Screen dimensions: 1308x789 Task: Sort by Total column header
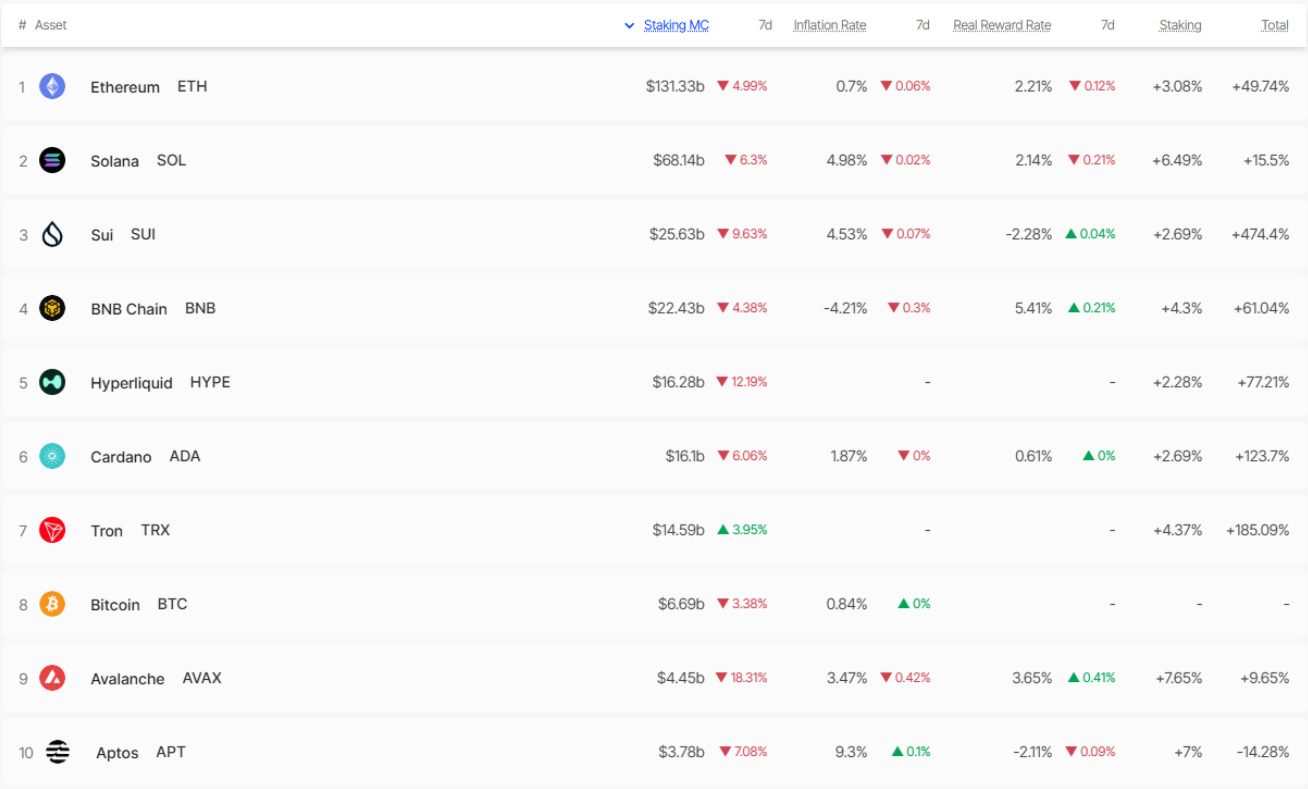coord(1275,25)
